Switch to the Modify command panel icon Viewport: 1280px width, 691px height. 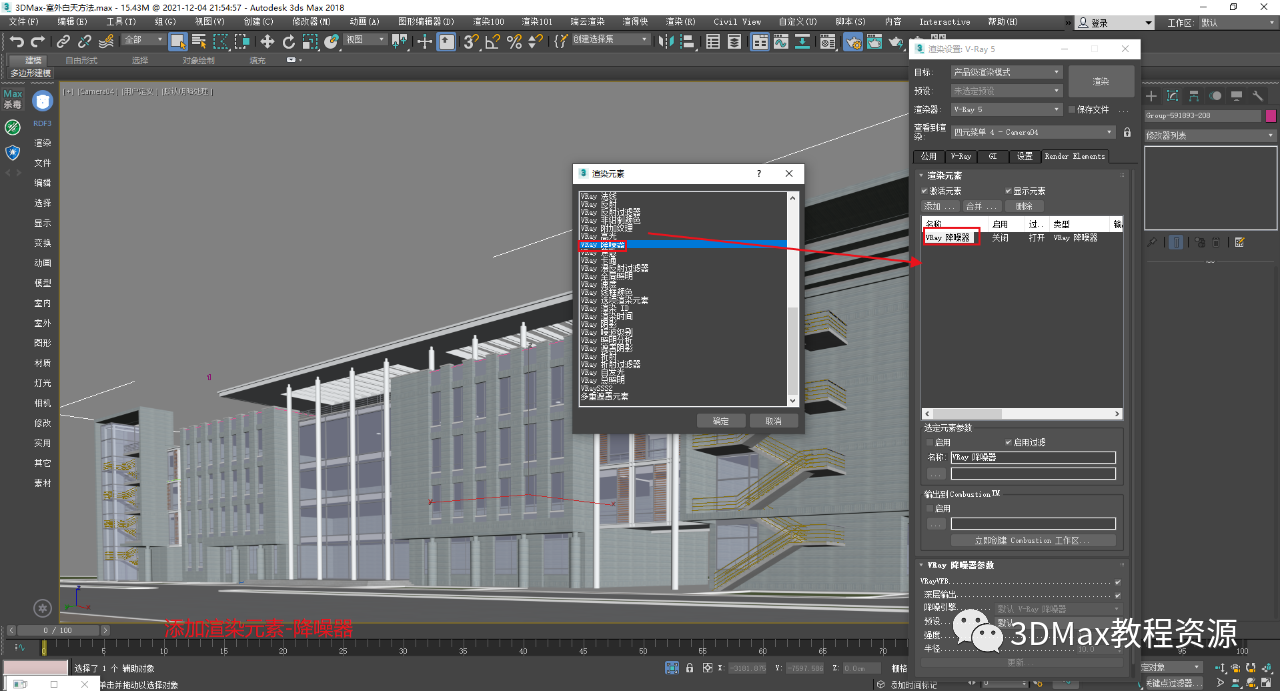(x=1173, y=96)
